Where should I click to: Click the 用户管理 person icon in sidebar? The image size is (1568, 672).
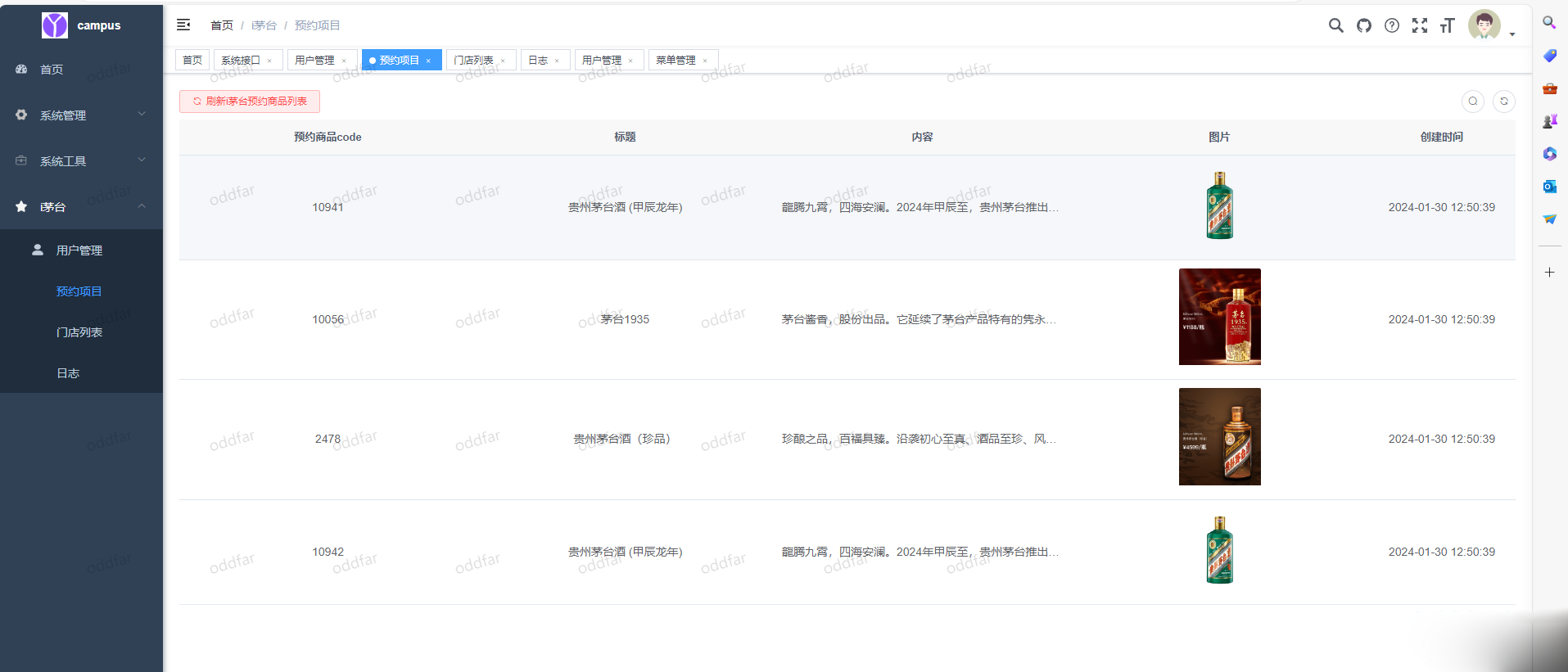[x=38, y=250]
